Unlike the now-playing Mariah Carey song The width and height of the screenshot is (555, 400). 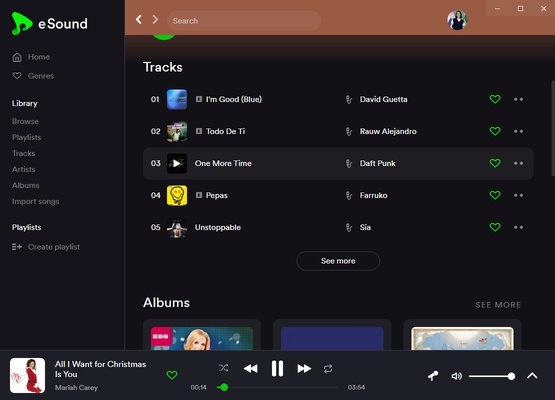[172, 375]
